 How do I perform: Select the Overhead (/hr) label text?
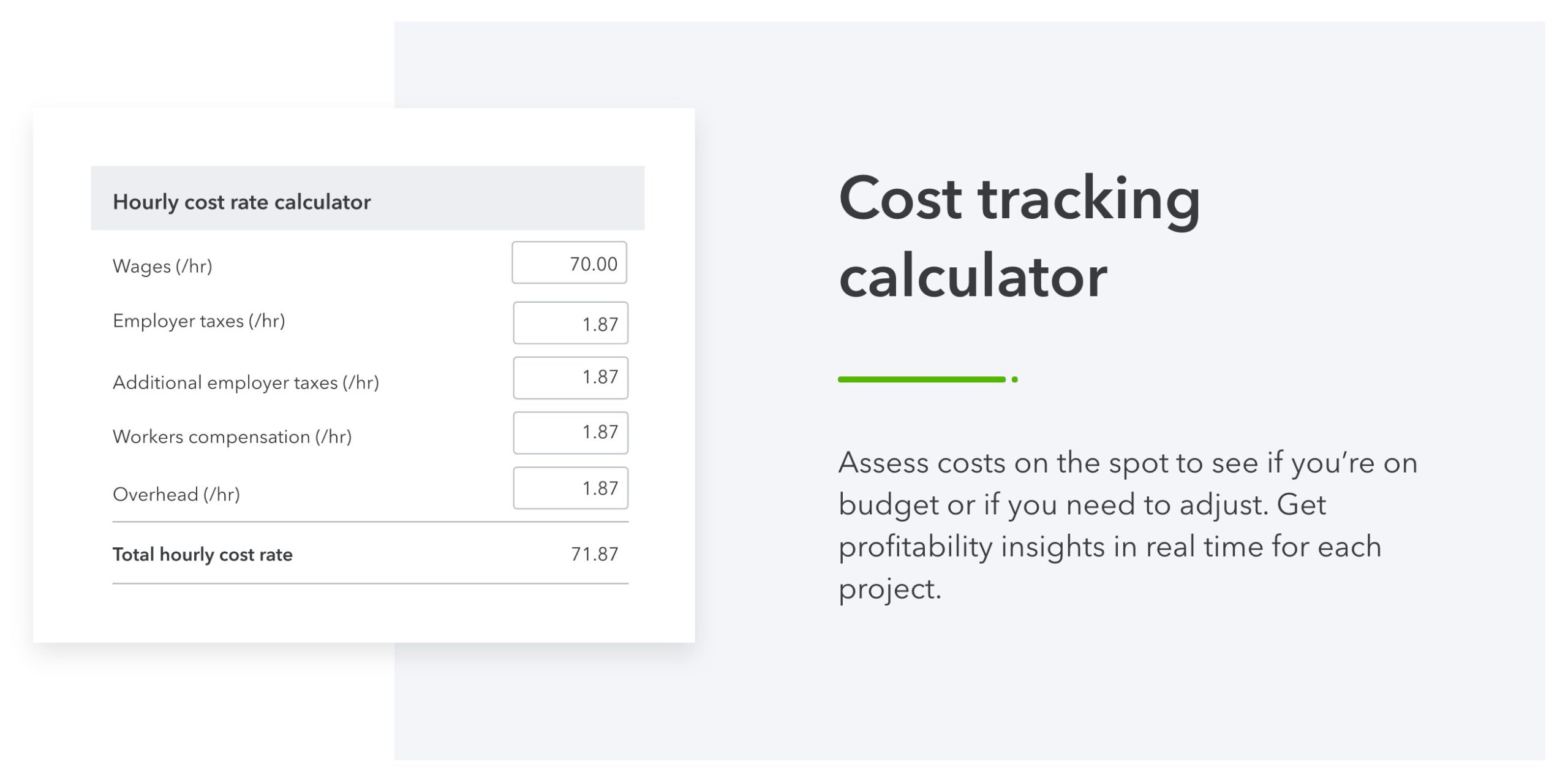[176, 495]
